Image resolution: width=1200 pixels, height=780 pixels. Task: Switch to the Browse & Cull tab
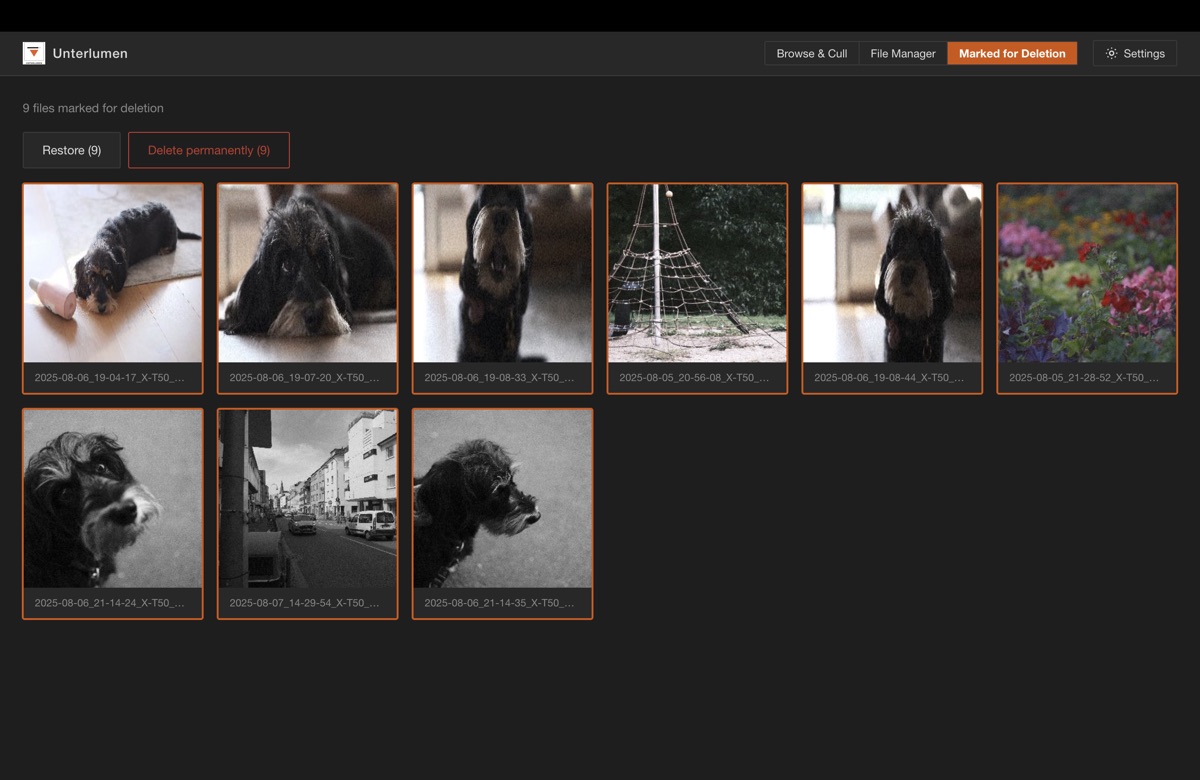[x=811, y=54]
